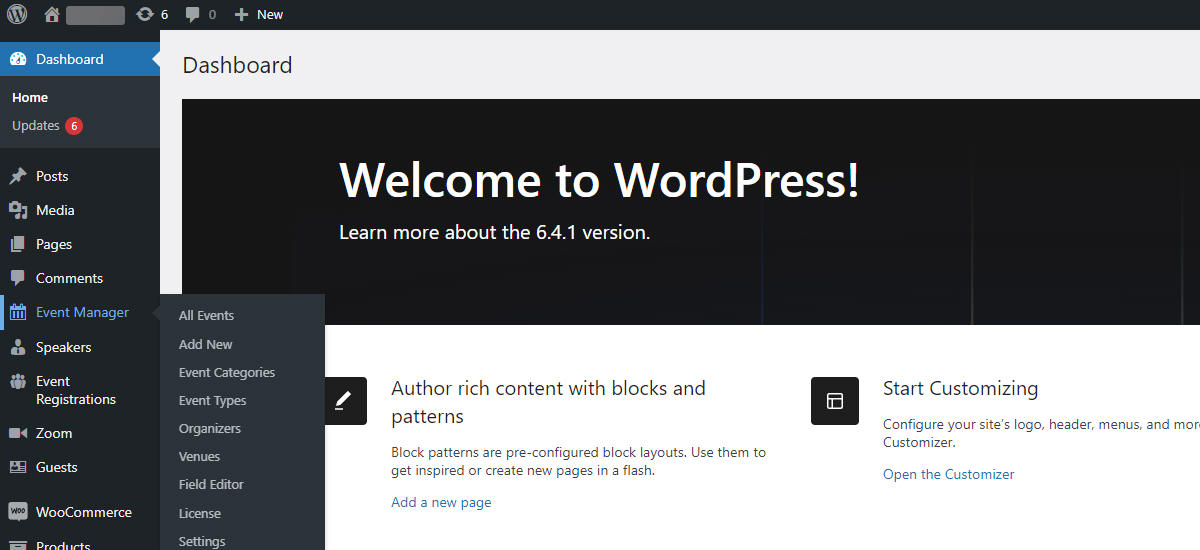The height and width of the screenshot is (550, 1200).
Task: Open the Posts menu
Action: [x=80, y=176]
